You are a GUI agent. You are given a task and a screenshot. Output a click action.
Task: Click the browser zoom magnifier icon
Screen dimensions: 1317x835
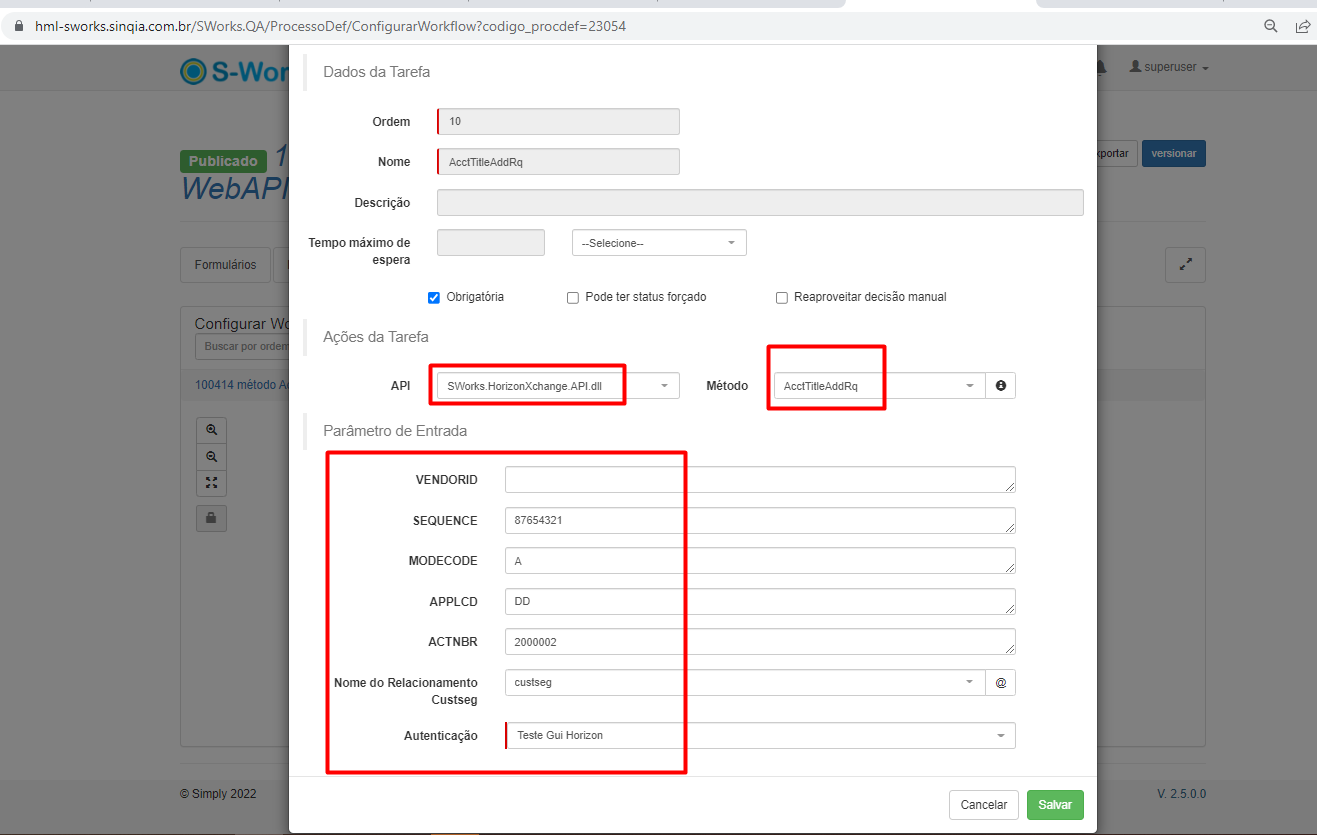(1271, 26)
